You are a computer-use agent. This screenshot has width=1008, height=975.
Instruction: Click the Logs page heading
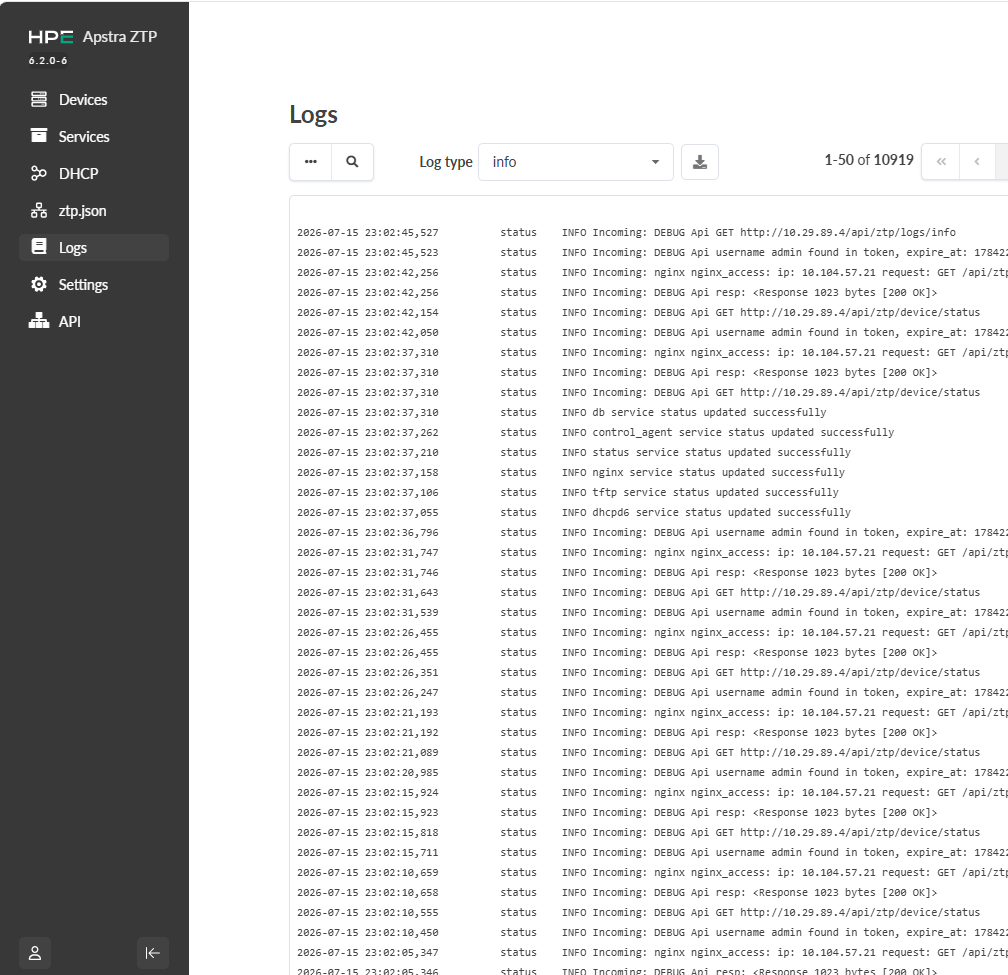[x=313, y=114]
